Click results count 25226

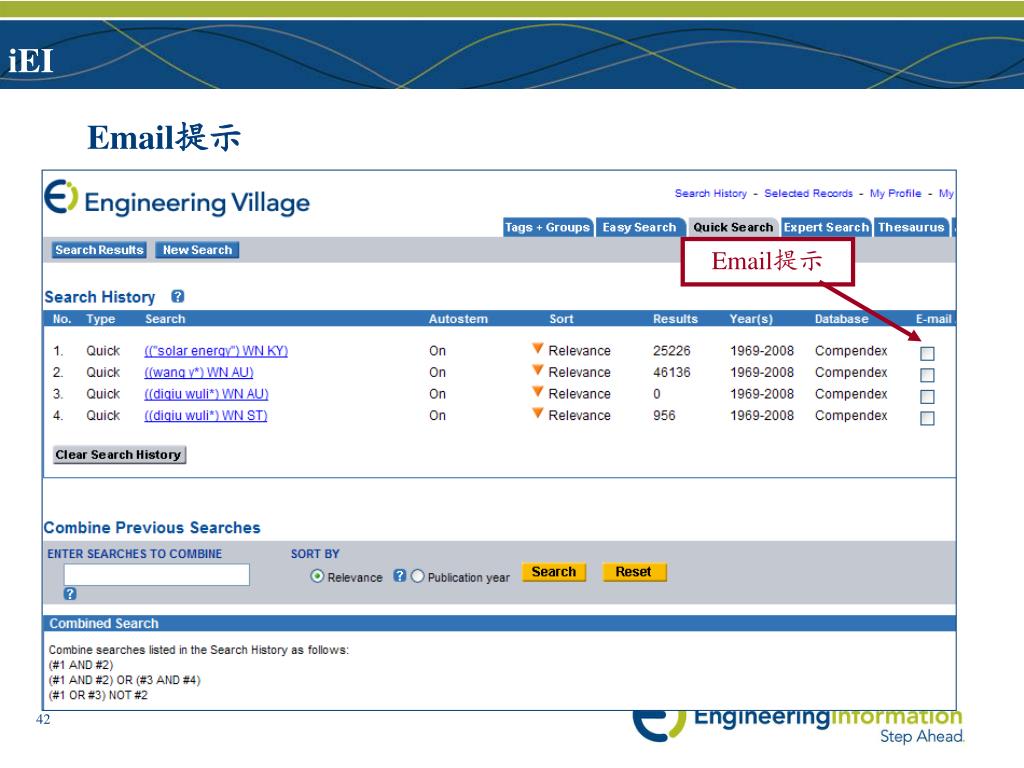(x=671, y=351)
